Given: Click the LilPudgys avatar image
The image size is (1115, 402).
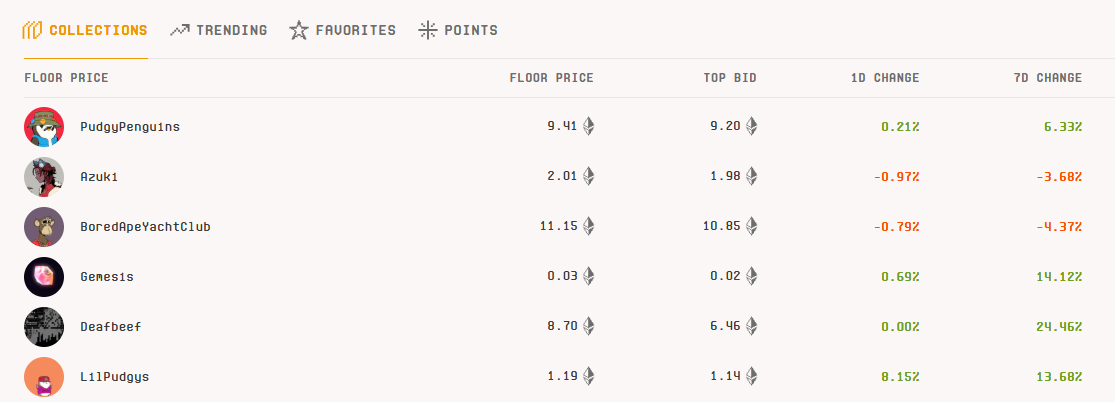Looking at the screenshot, I should click(44, 377).
